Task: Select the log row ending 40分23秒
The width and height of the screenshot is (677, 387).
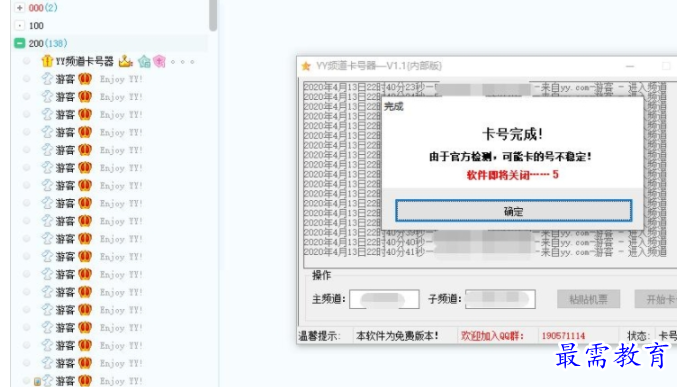Action: (485, 88)
